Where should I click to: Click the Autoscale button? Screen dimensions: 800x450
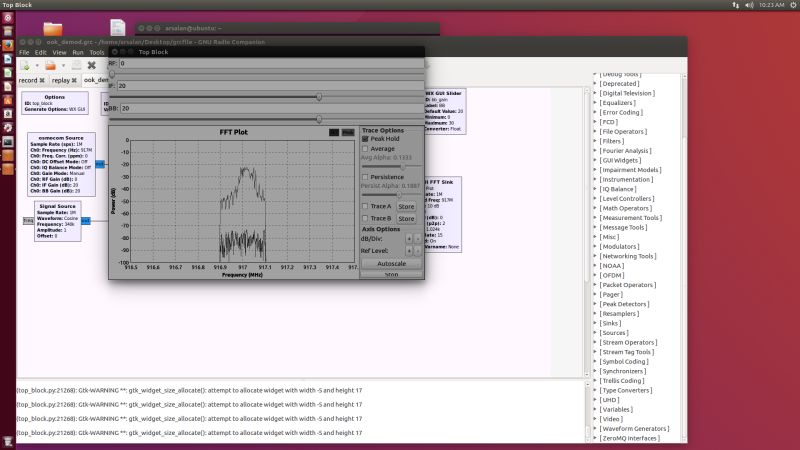(x=391, y=264)
